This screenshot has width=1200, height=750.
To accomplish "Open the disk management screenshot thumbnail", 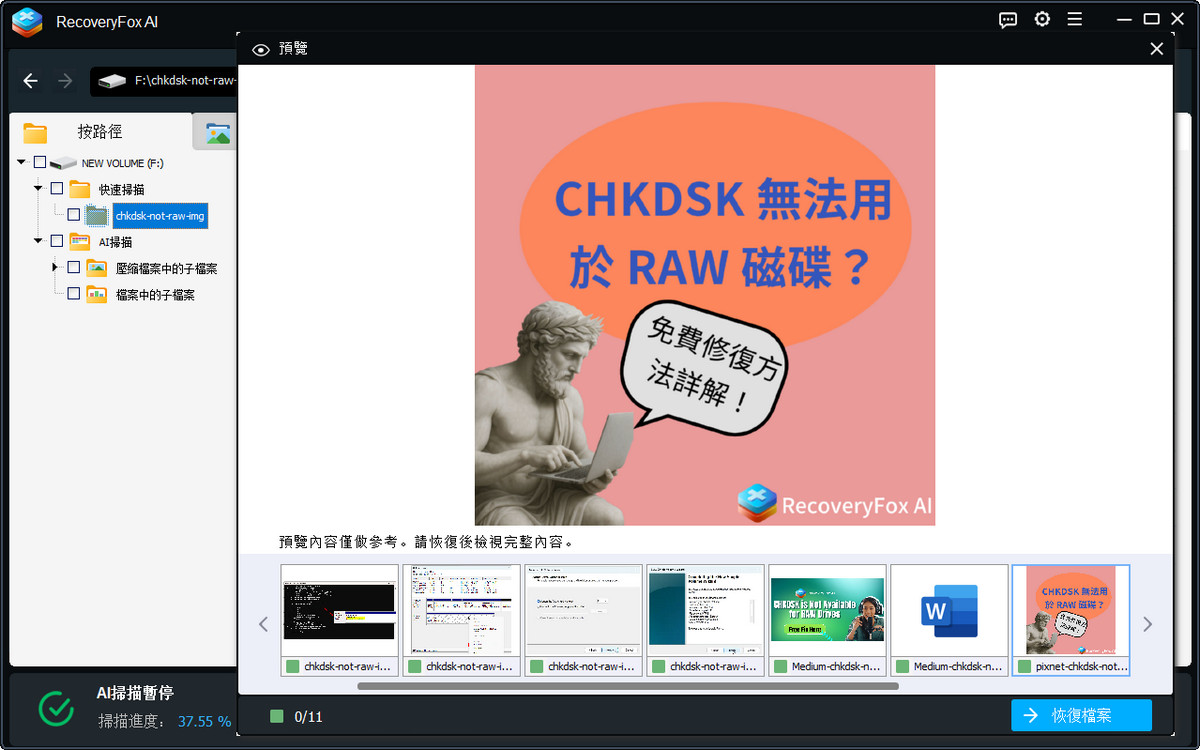I will click(462, 610).
